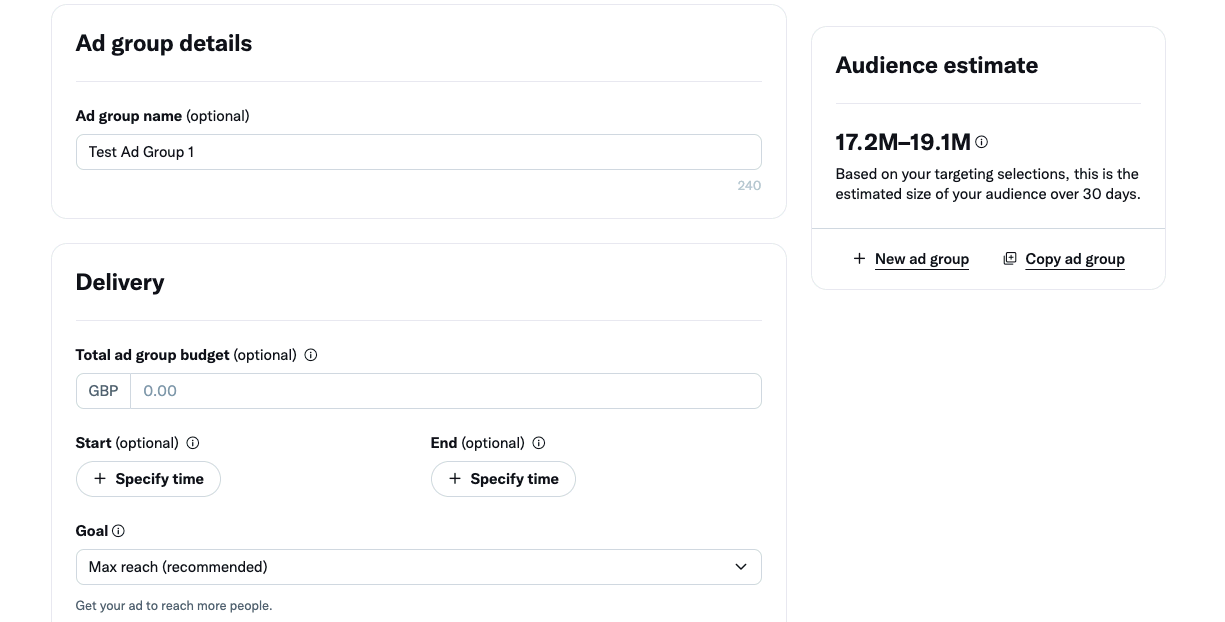Viewport: 1225px width, 622px height.
Task: Click info icon beside audience estimate 17.2M–19.1M
Action: (x=982, y=142)
